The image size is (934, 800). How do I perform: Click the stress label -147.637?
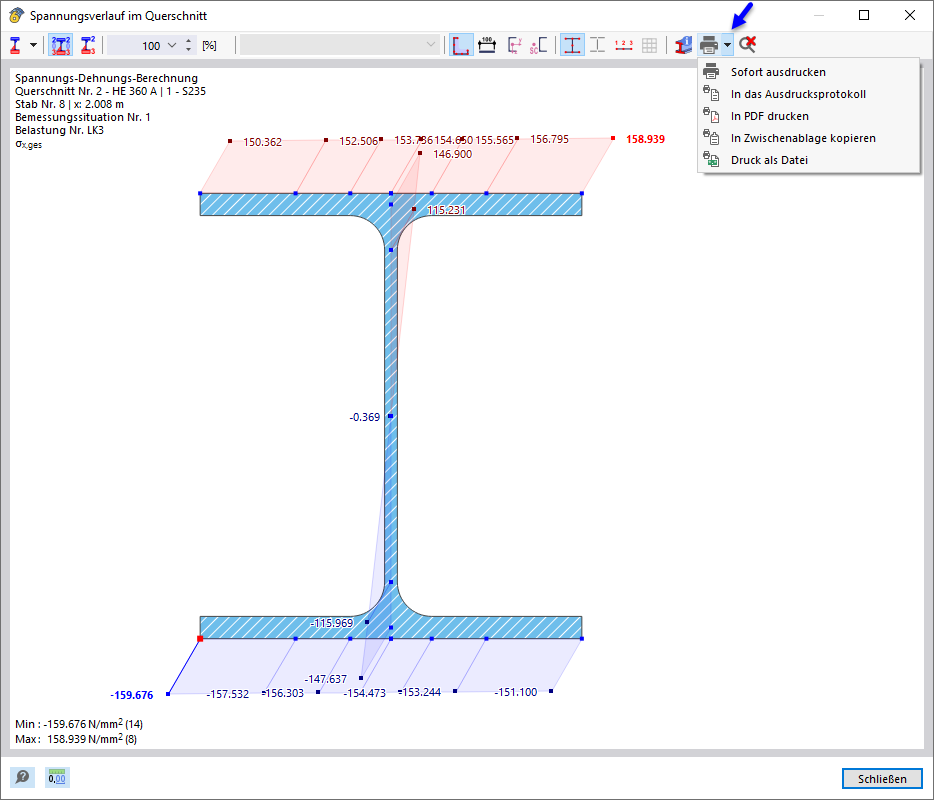(x=325, y=679)
